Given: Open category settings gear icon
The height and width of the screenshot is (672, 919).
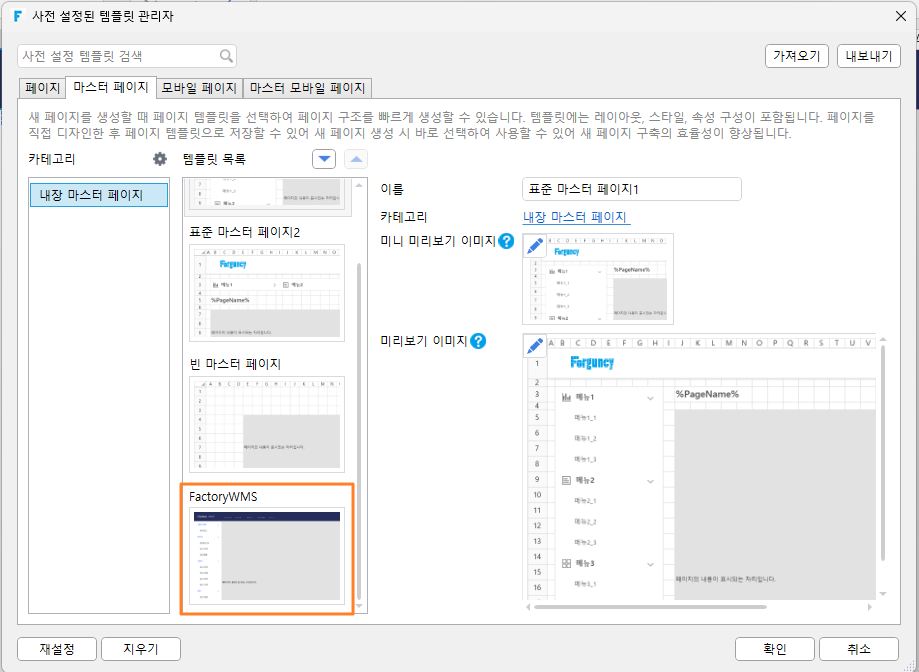Looking at the screenshot, I should 159,159.
